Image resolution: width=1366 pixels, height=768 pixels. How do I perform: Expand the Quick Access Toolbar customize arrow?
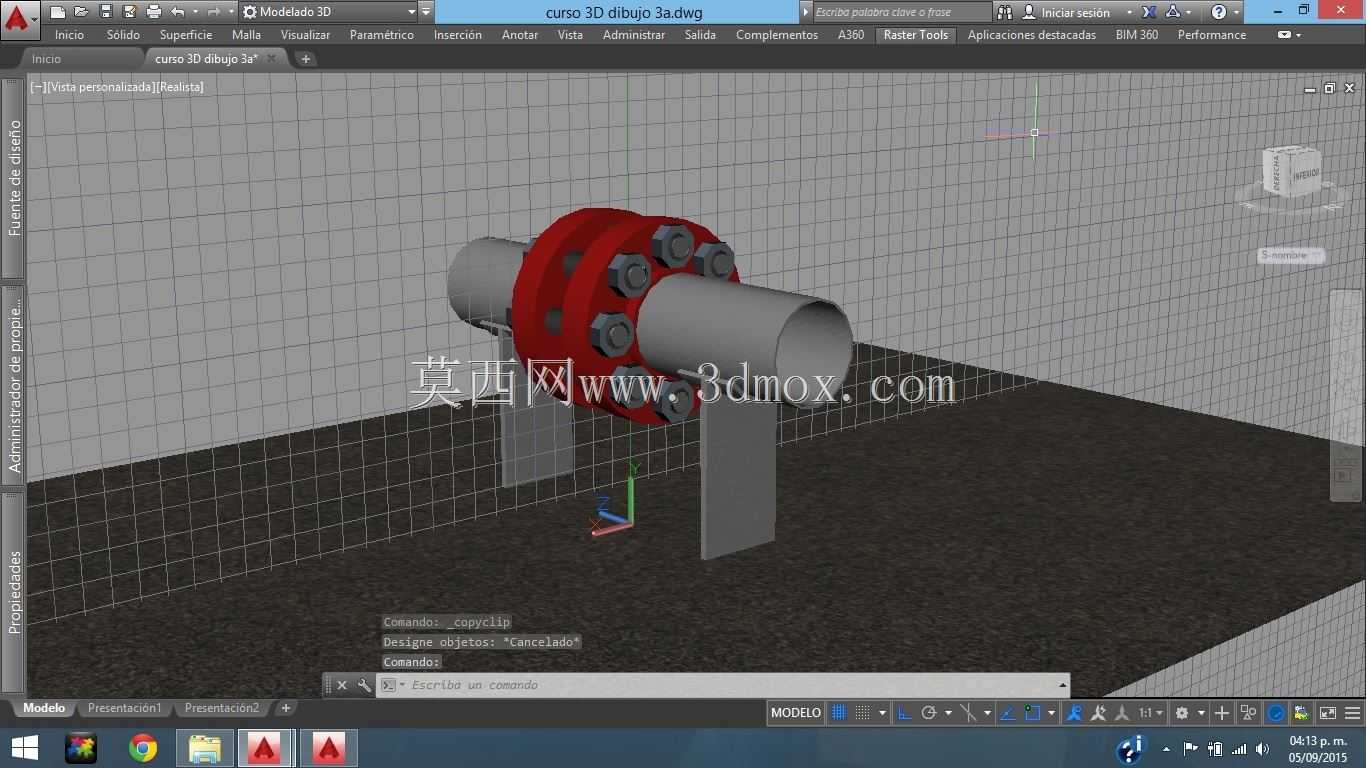(x=426, y=12)
